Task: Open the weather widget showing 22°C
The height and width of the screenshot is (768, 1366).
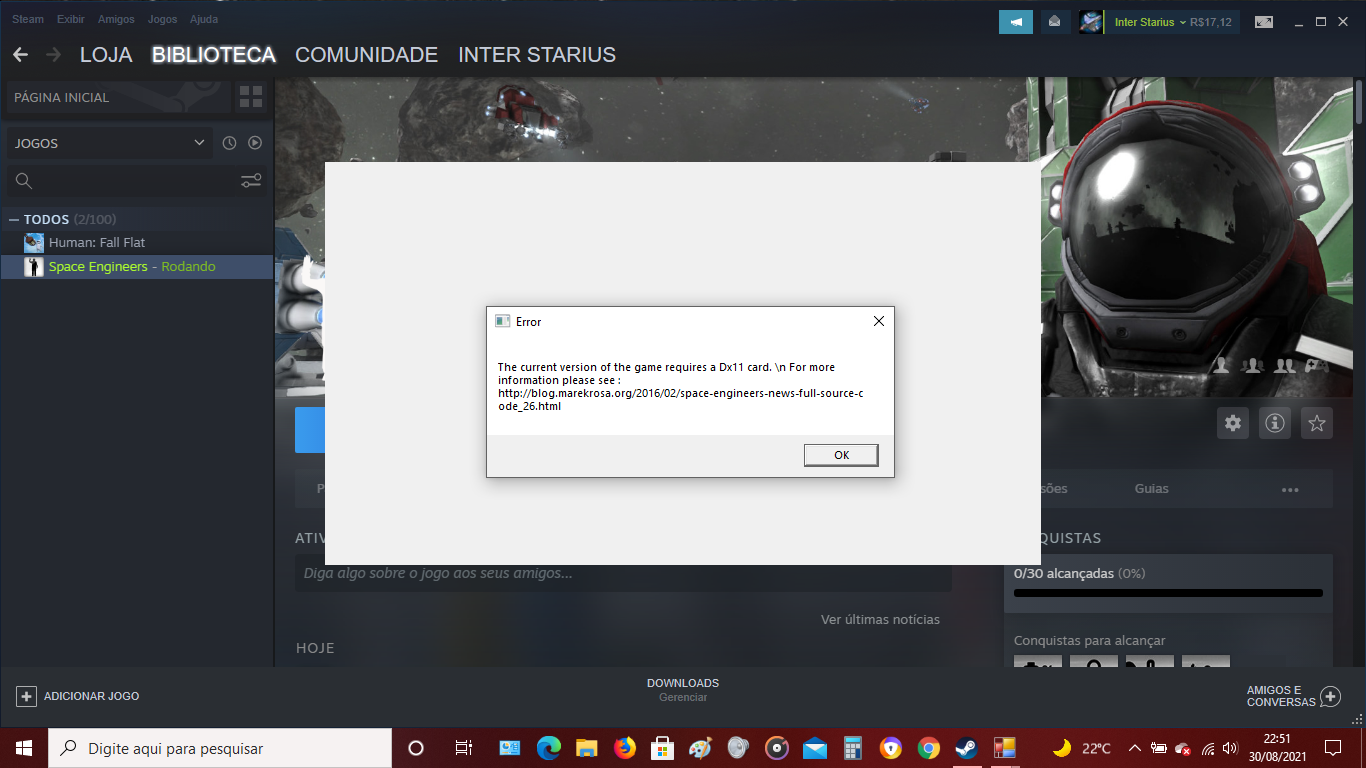Action: pyautogui.click(x=1081, y=748)
